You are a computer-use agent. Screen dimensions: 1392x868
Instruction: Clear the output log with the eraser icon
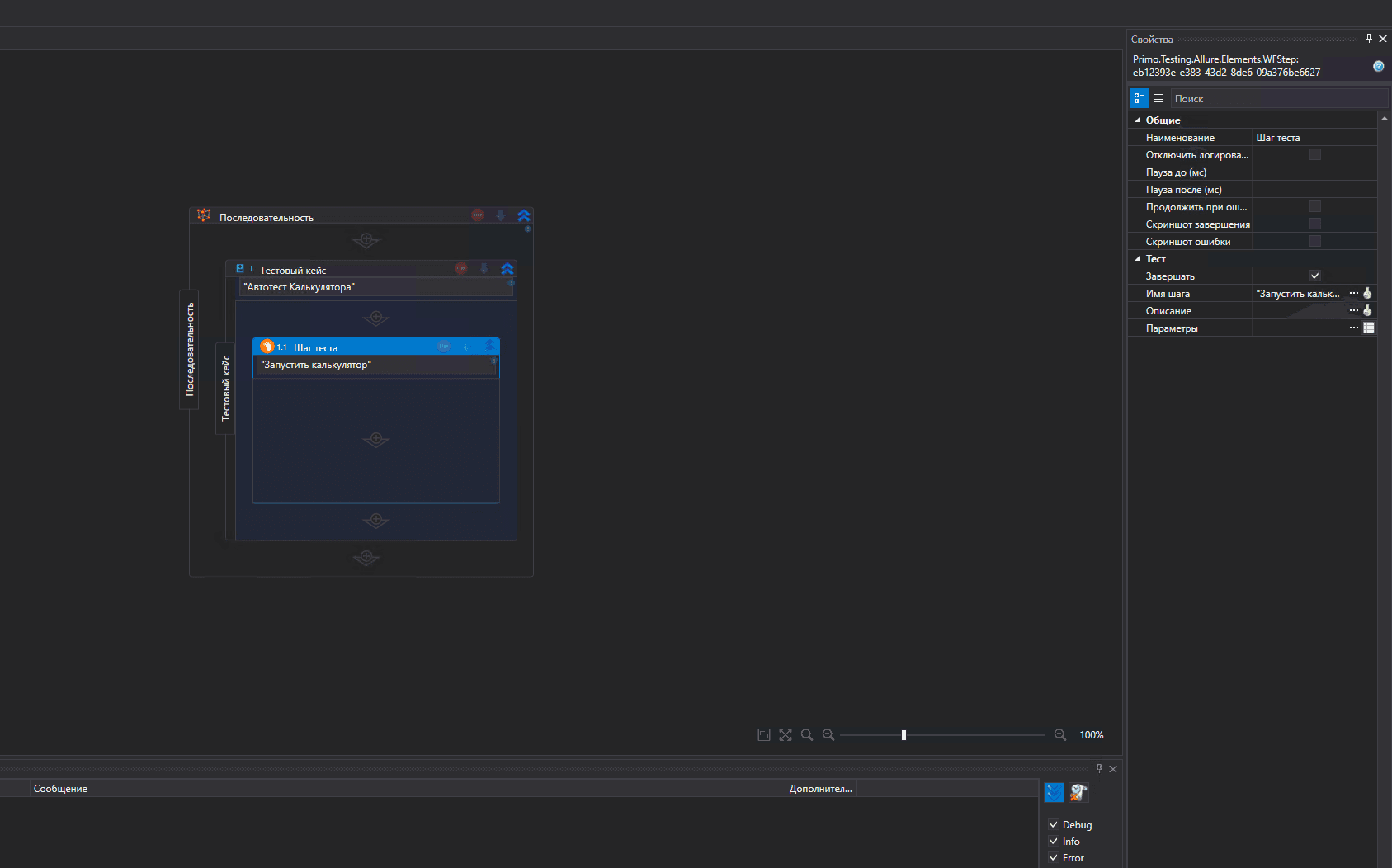pyautogui.click(x=1078, y=793)
